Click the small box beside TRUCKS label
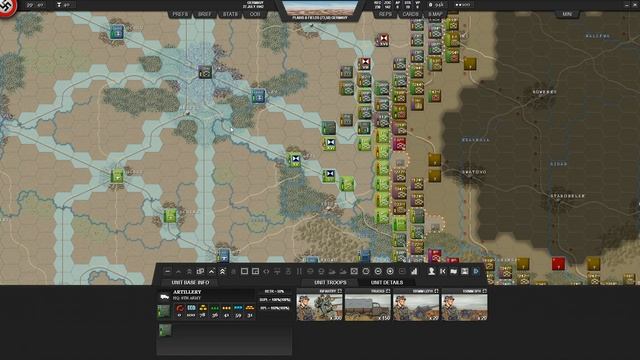Image resolution: width=640 pixels, height=360 pixels. point(388,291)
